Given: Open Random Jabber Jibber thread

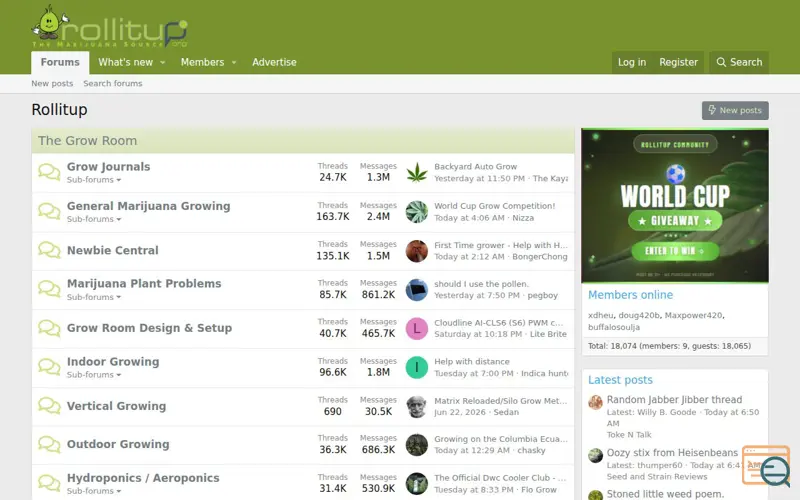Looking at the screenshot, I should 674,399.
